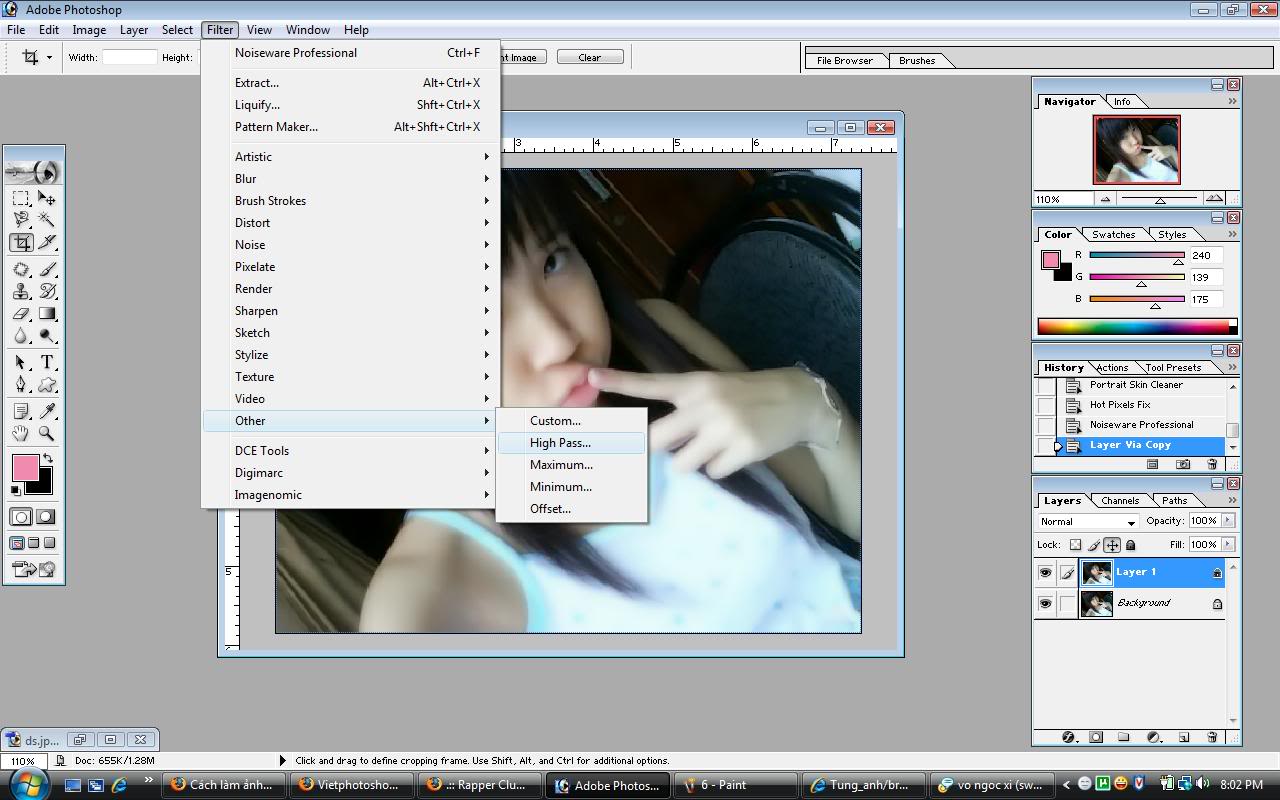This screenshot has height=800, width=1280.
Task: Click the Clear button in options bar
Action: [590, 57]
